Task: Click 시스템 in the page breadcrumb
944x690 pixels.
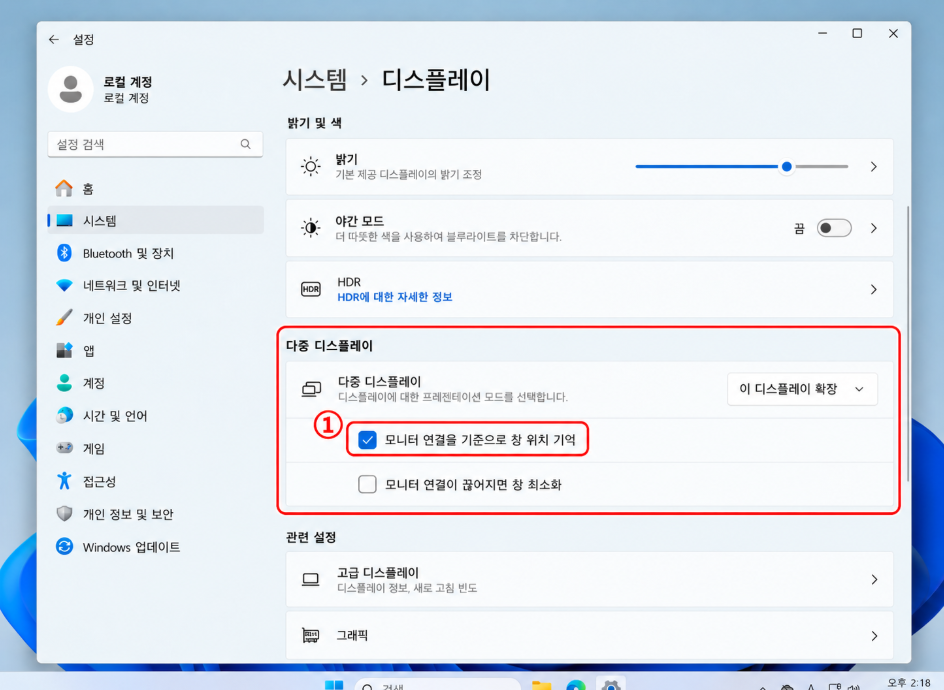Action: click(x=315, y=79)
